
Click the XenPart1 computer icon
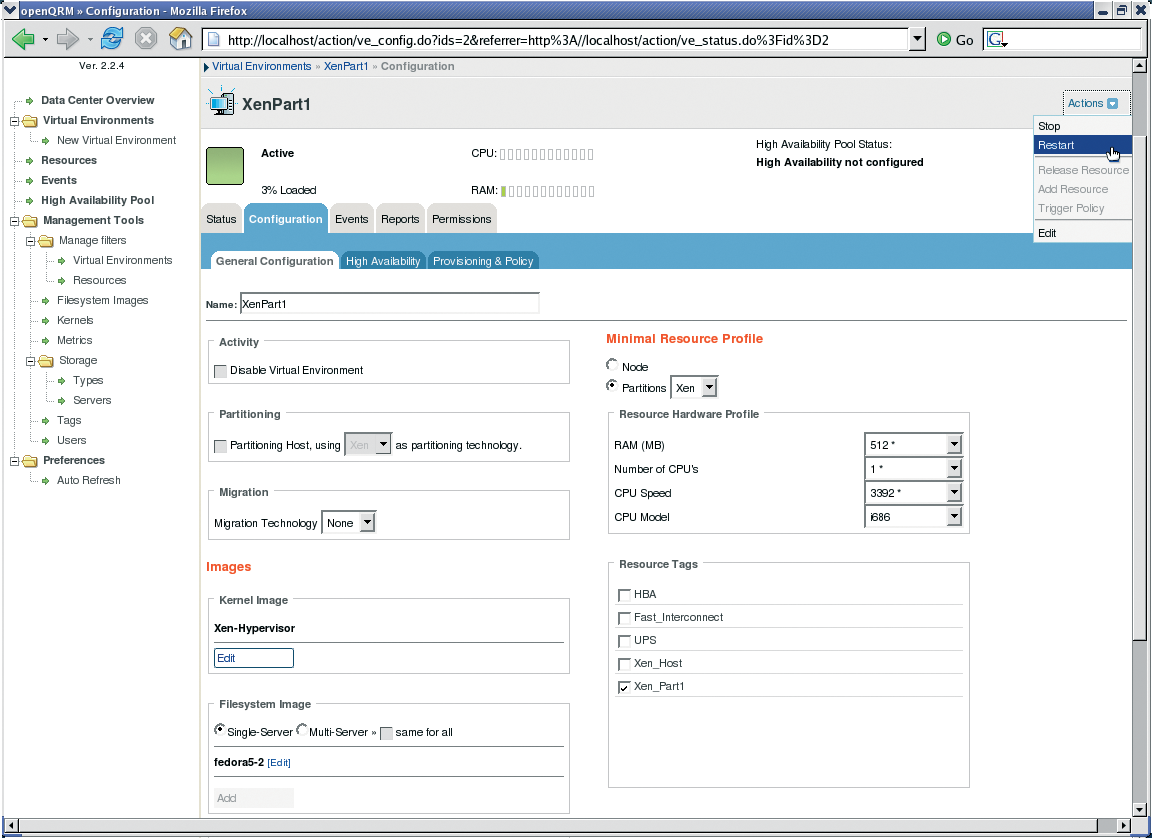click(221, 101)
